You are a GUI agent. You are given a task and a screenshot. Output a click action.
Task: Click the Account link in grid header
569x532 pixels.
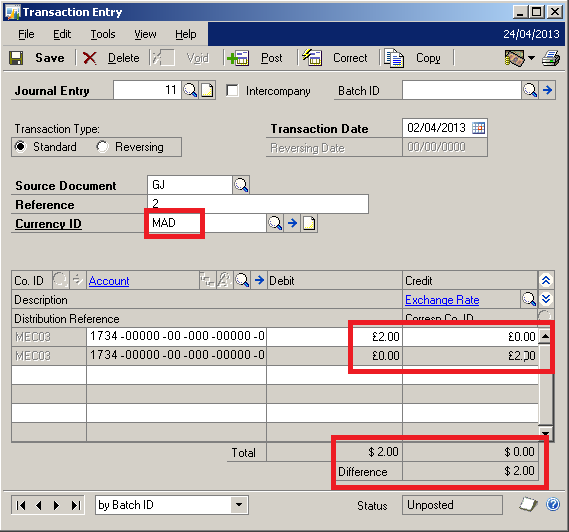[109, 281]
